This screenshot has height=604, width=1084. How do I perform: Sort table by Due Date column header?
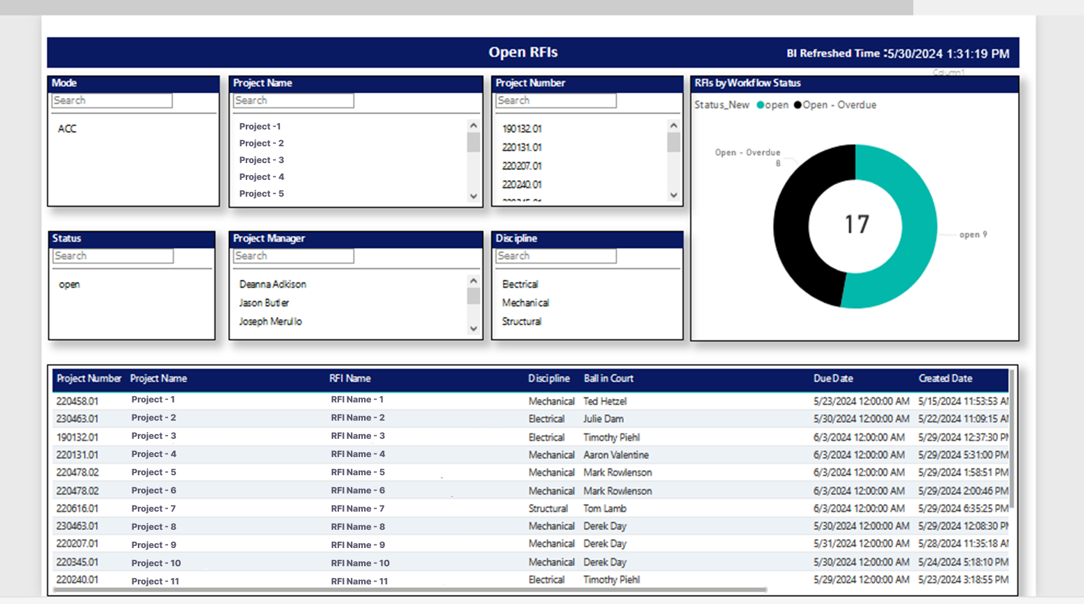tap(833, 379)
